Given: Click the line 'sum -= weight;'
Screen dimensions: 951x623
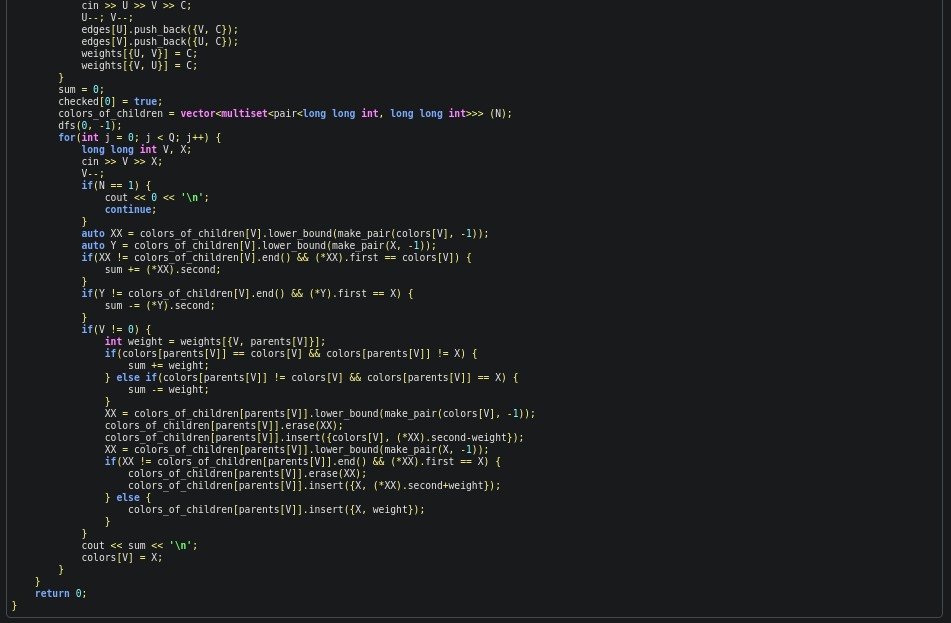Looking at the screenshot, I should click(169, 390).
